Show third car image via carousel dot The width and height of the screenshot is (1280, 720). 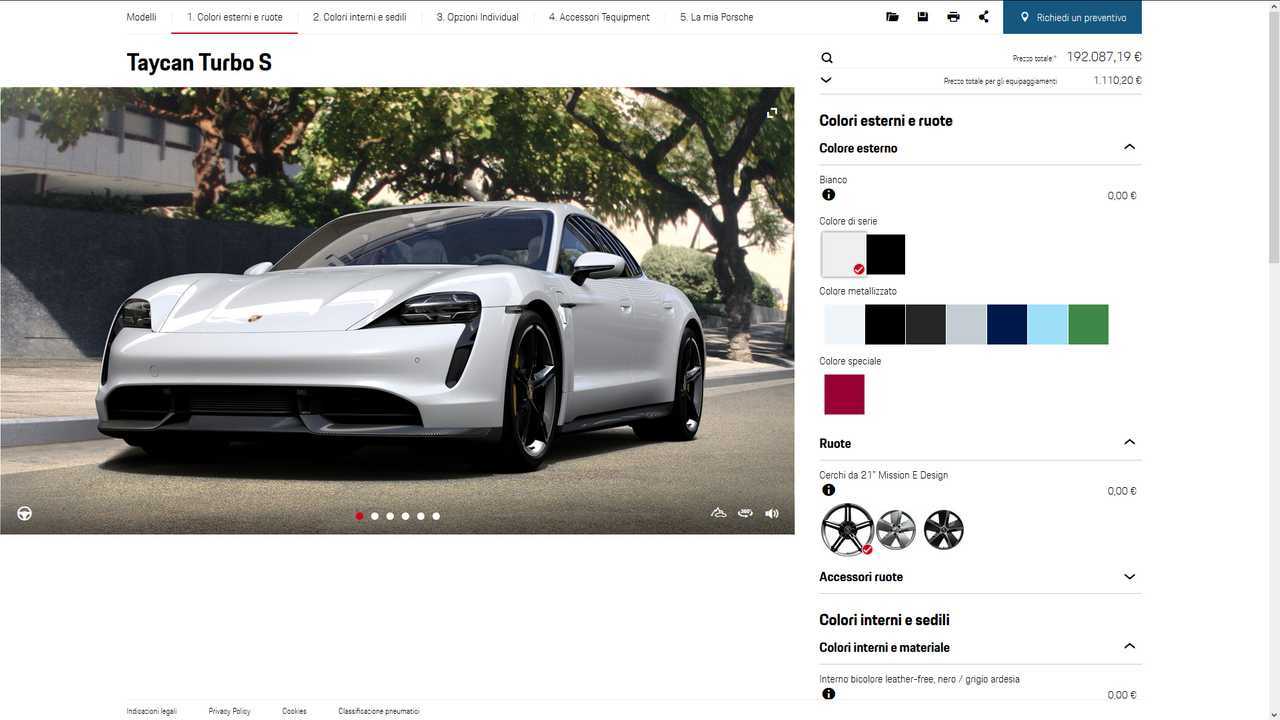[390, 516]
